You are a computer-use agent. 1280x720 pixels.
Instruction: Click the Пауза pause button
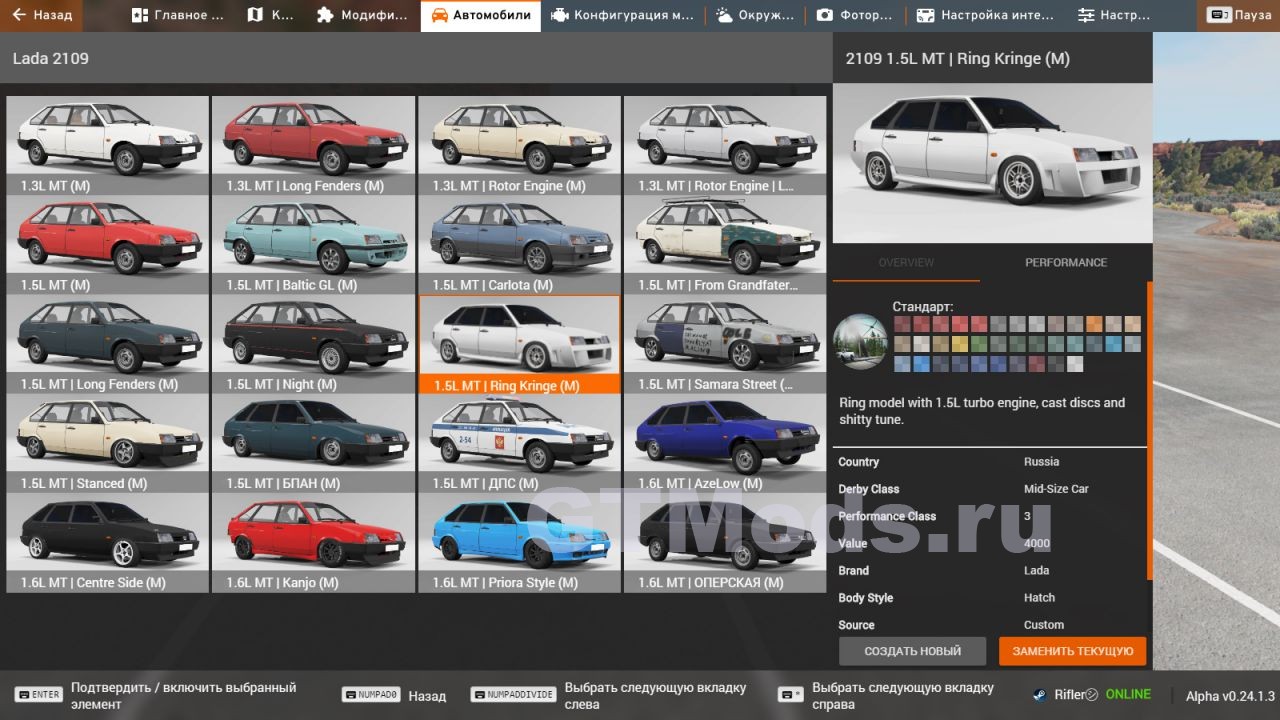pyautogui.click(x=1239, y=15)
